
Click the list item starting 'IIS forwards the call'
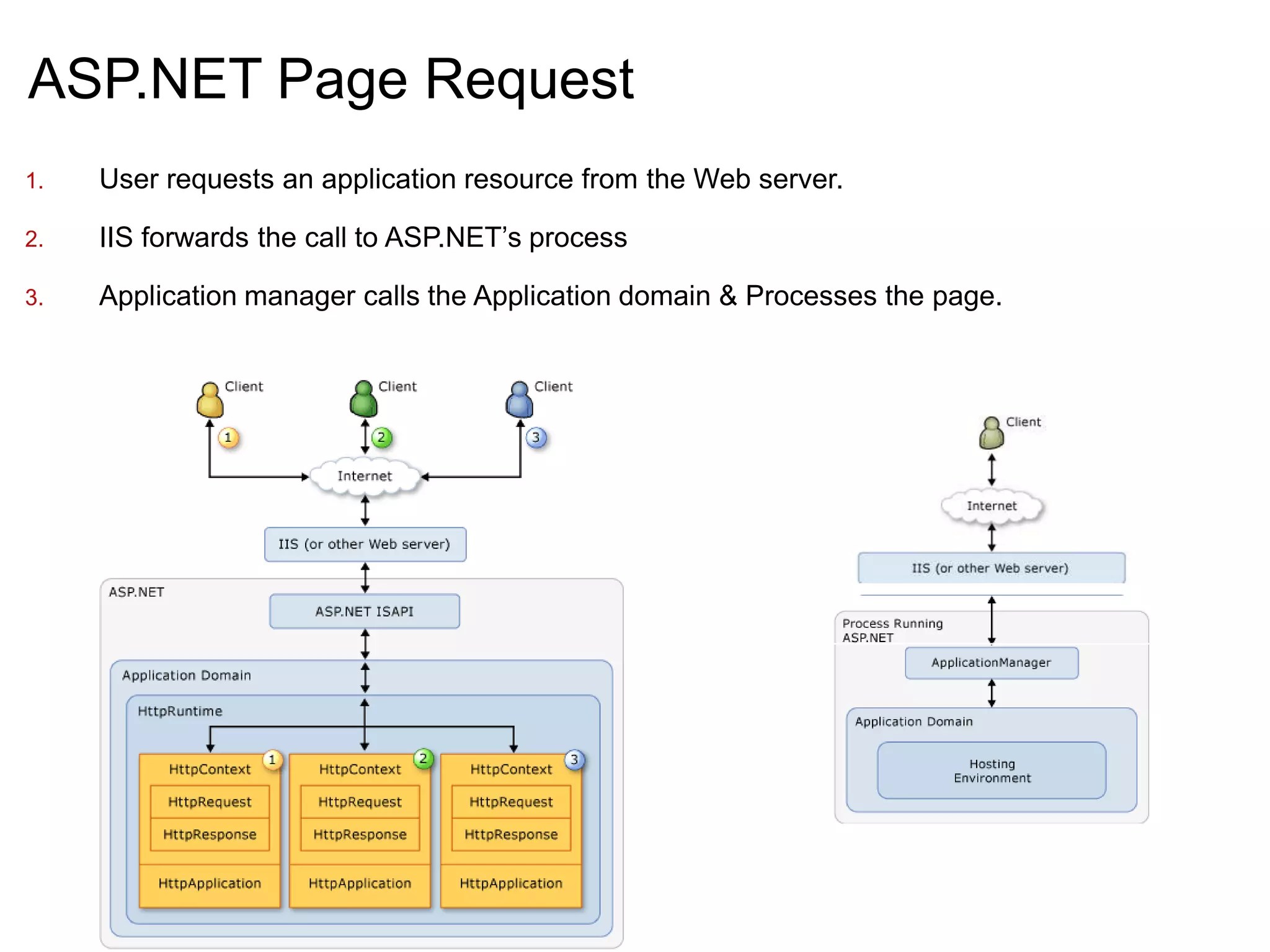coord(363,237)
